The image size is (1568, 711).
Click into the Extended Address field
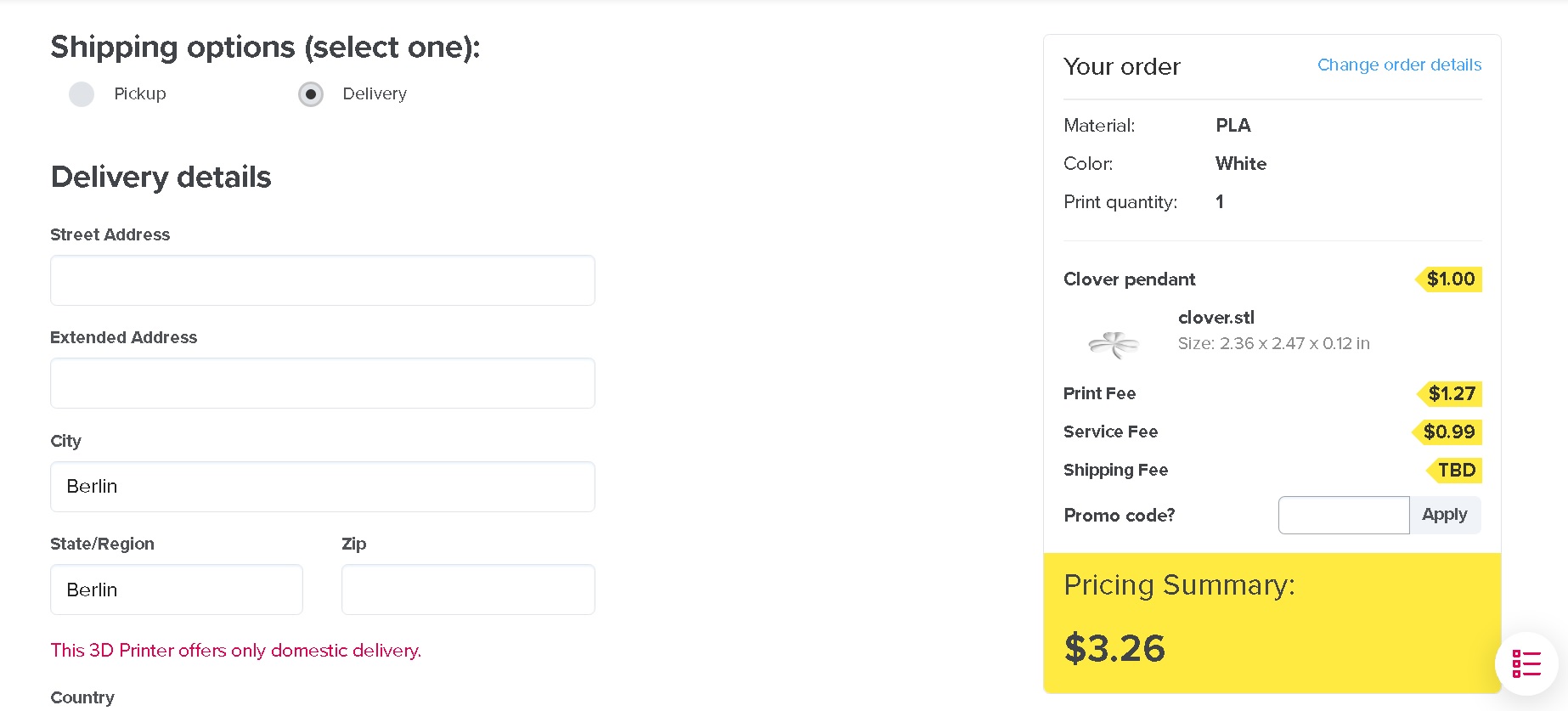pyautogui.click(x=323, y=383)
